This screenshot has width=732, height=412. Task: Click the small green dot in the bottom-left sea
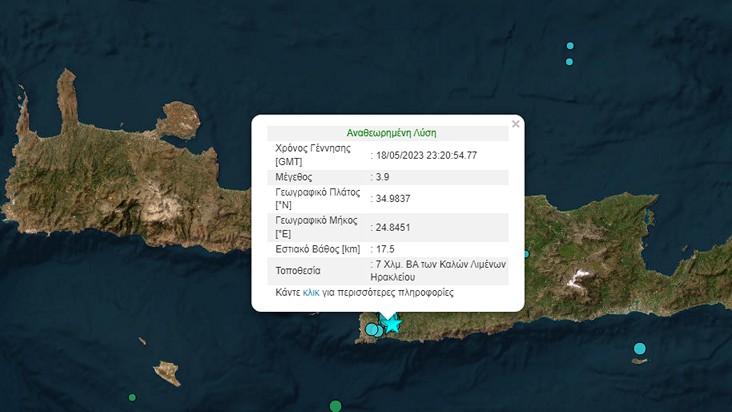[x=132, y=397]
